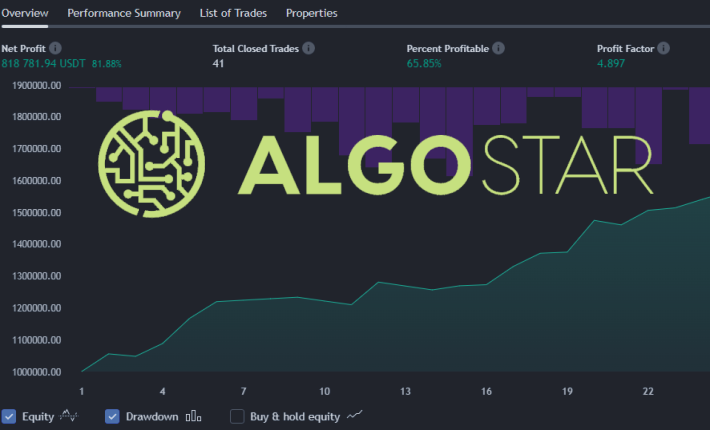Switch to the Overview tab
This screenshot has width=710, height=430.
tap(24, 13)
